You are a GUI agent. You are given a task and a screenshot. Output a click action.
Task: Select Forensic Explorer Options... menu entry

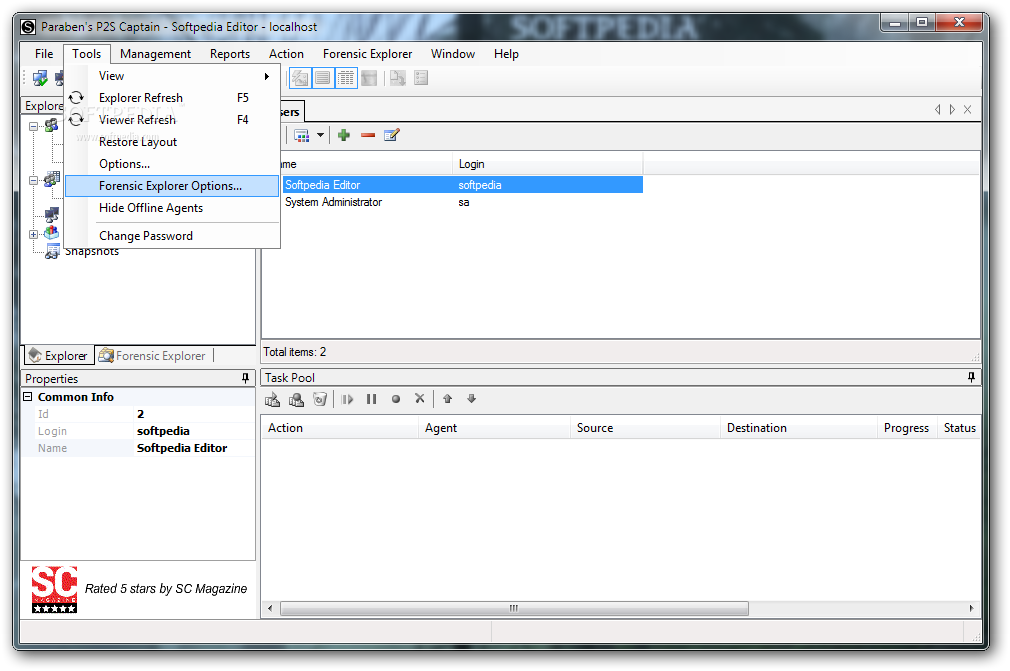coord(172,186)
